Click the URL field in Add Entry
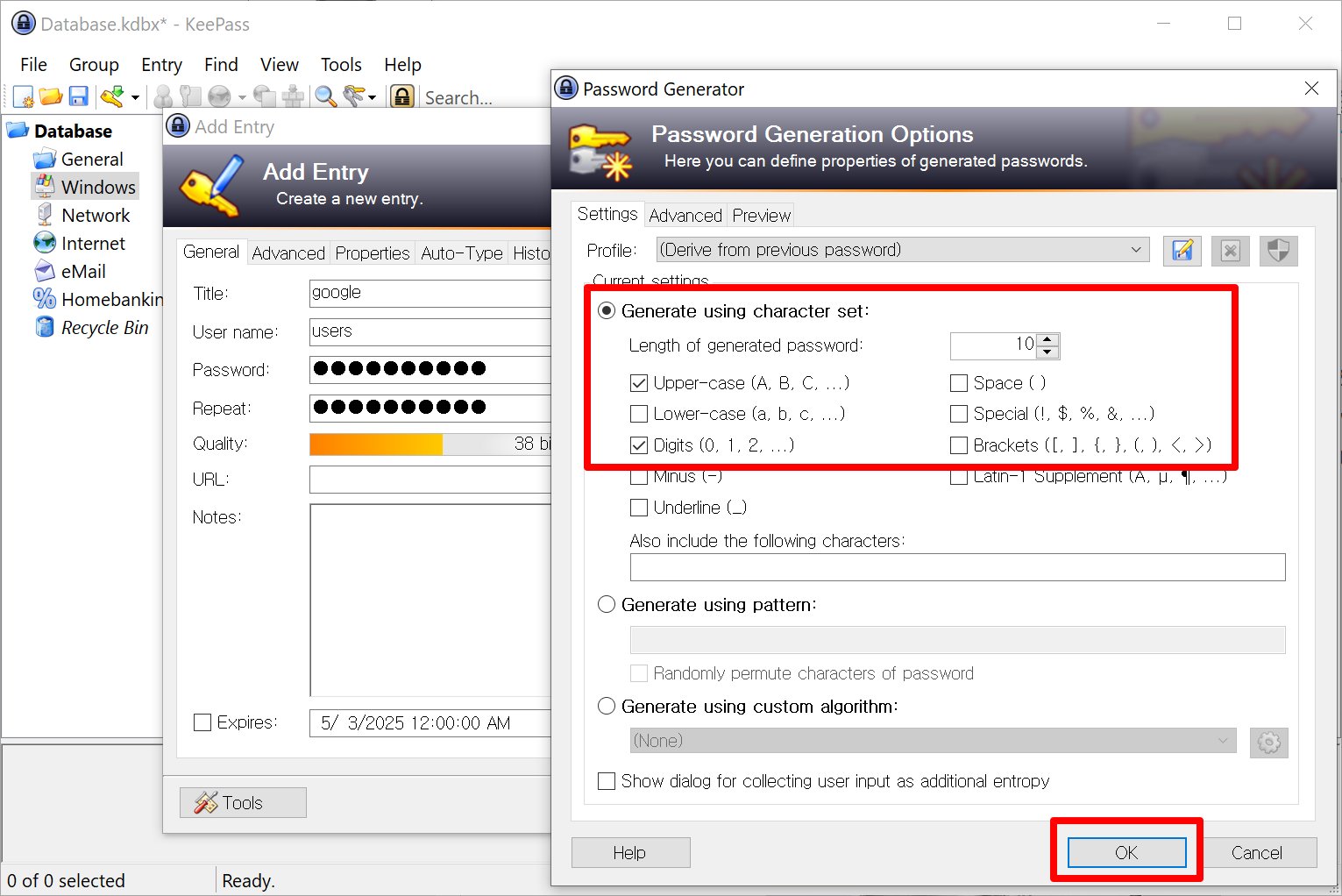This screenshot has width=1342, height=896. [x=430, y=480]
